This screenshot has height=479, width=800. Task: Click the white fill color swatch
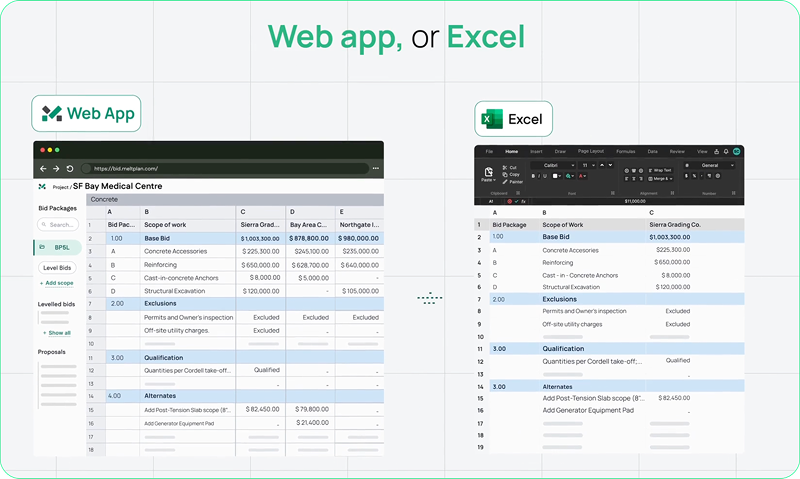click(555, 176)
